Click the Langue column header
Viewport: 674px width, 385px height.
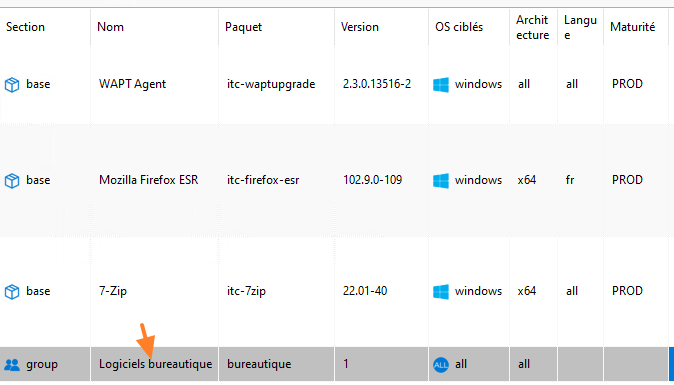click(x=580, y=27)
